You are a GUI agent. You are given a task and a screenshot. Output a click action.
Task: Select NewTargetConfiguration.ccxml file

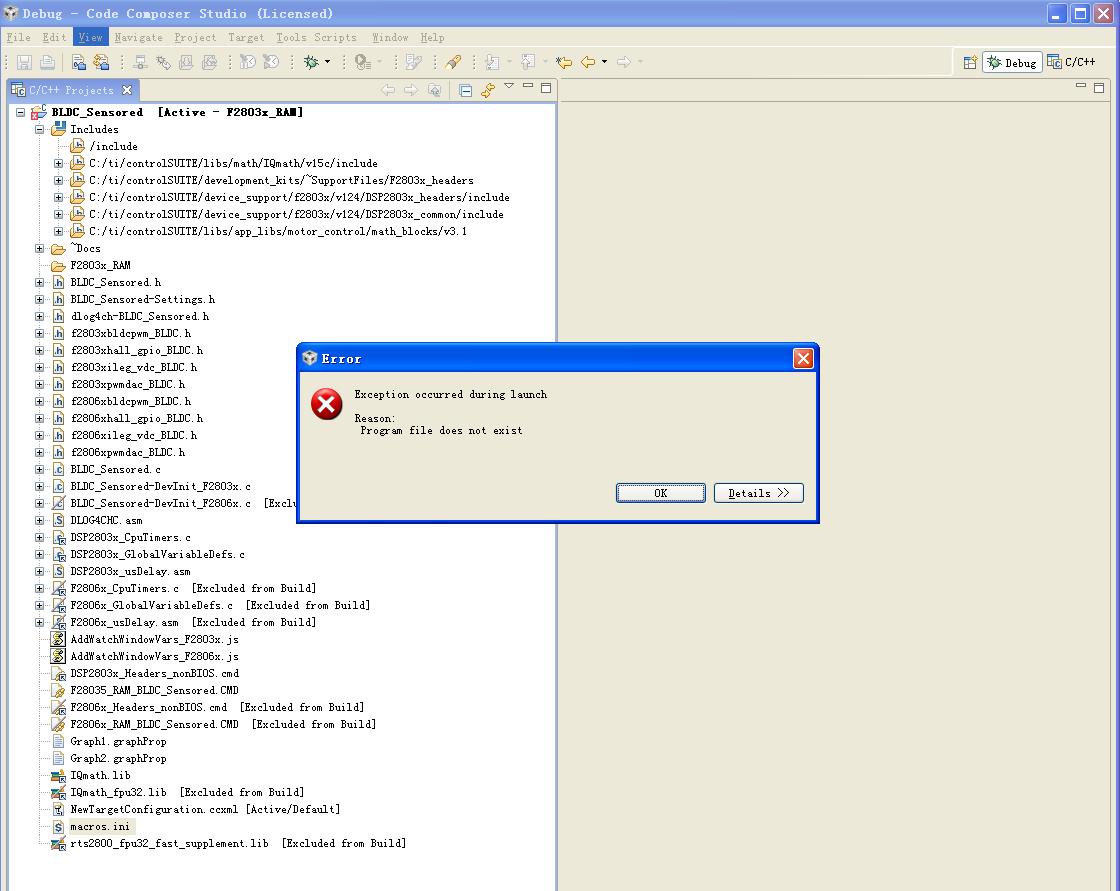pos(154,810)
